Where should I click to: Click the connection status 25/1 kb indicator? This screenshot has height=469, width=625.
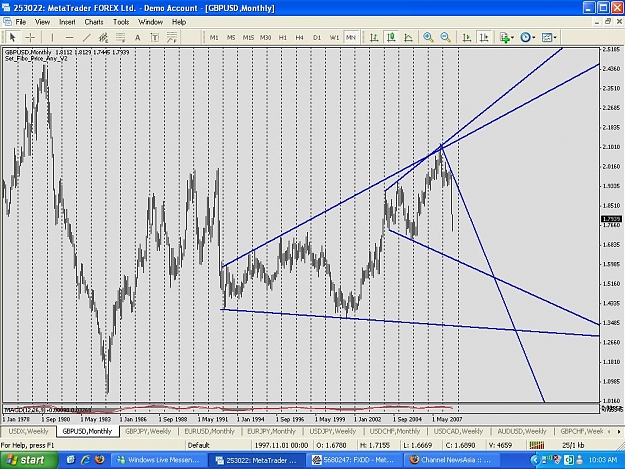point(573,445)
